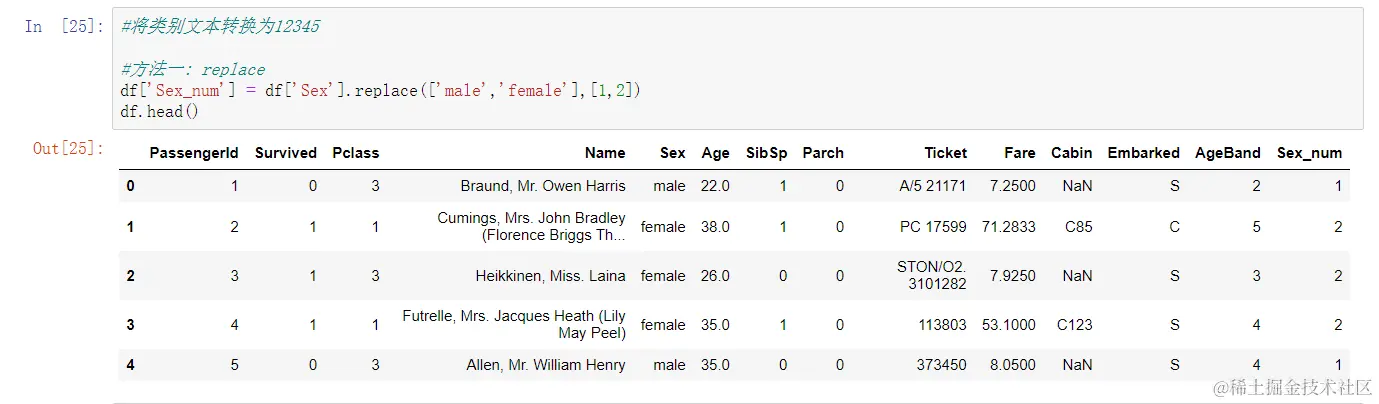Click ticket cell 'PC 17599'
The width and height of the screenshot is (1379, 404).
pos(933,227)
